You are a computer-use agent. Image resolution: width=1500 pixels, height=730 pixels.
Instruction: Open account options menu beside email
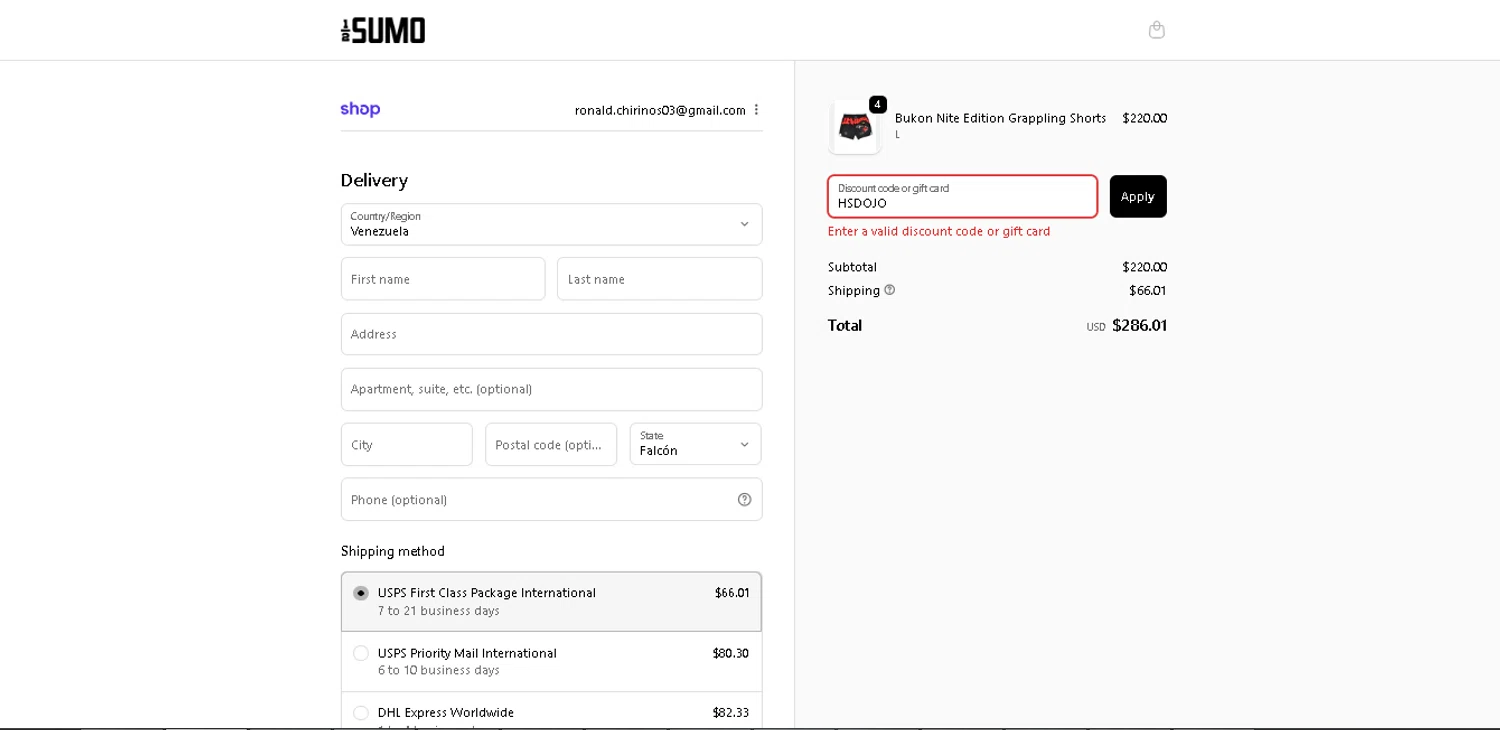756,110
